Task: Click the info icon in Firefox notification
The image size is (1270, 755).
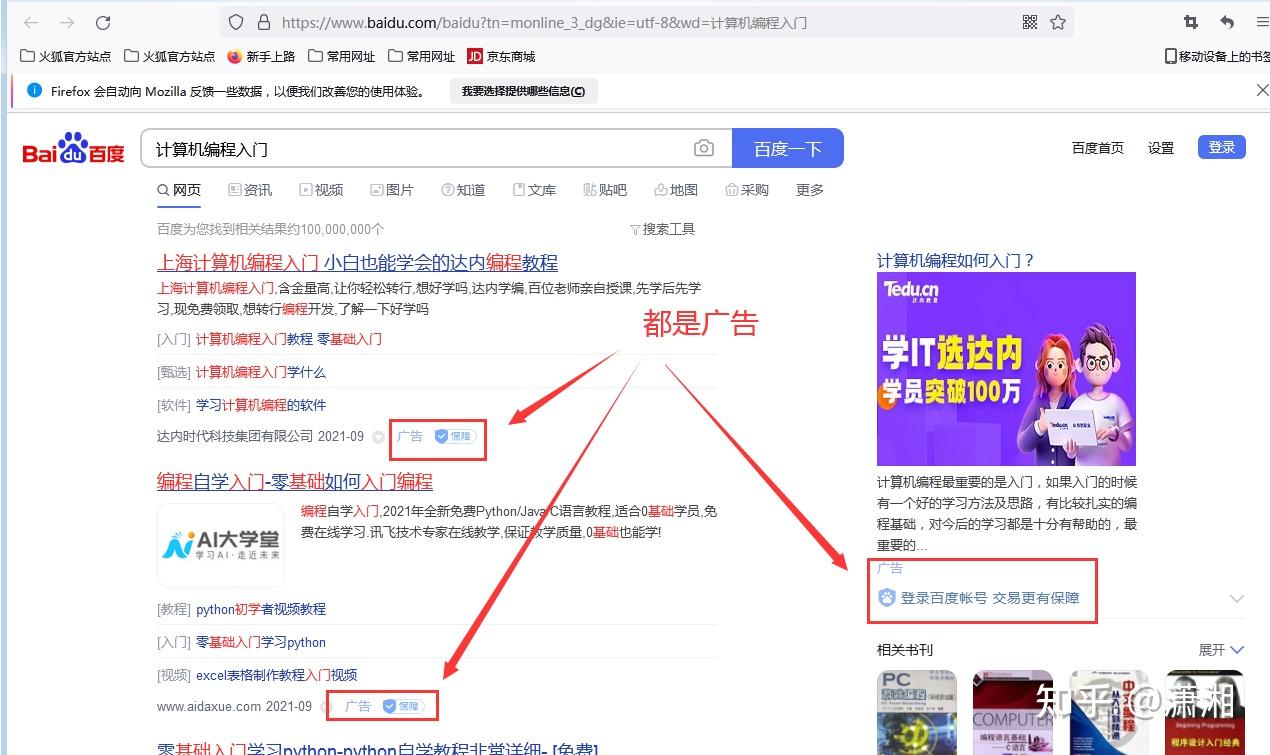Action: coord(34,90)
